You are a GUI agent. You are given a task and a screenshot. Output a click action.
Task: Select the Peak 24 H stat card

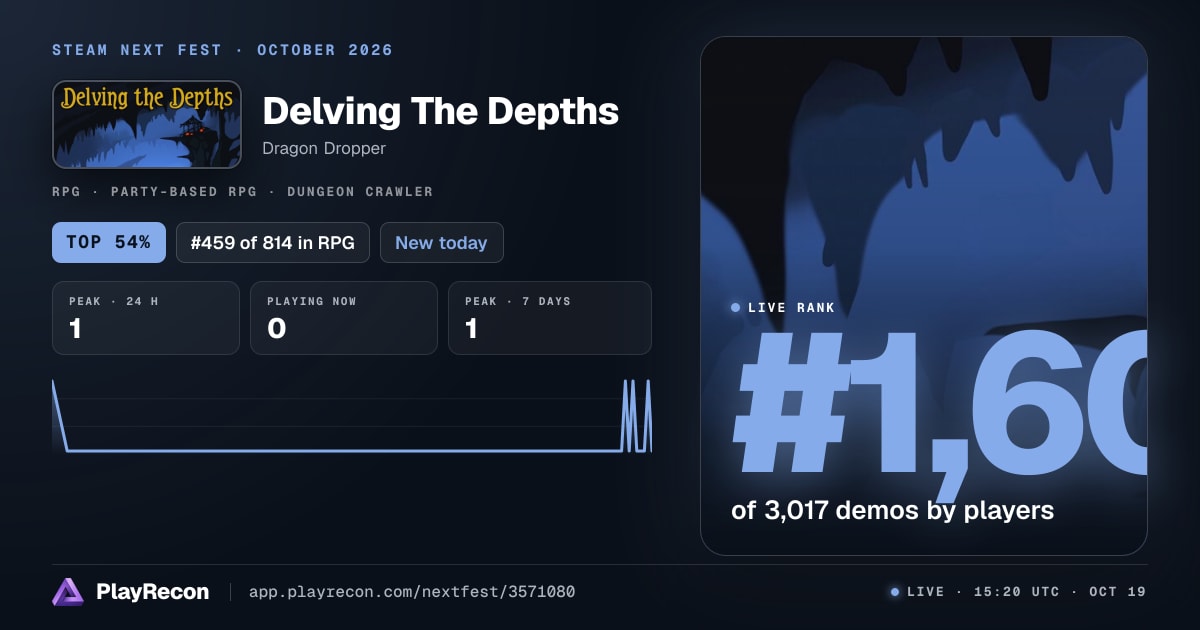pos(146,318)
